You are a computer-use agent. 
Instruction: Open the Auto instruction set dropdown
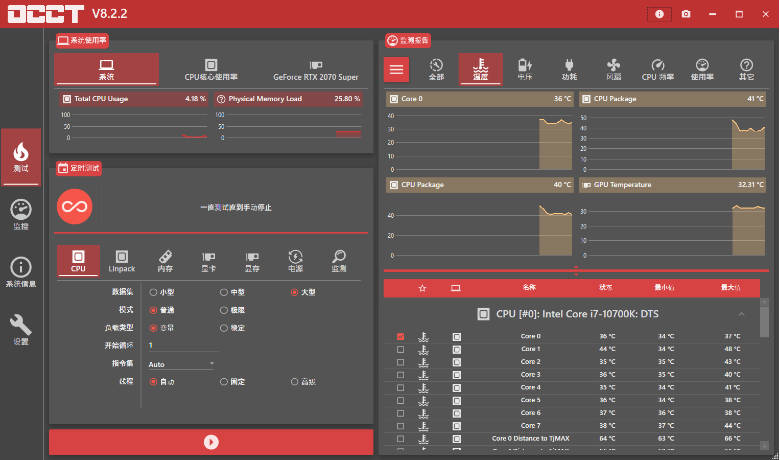pos(182,364)
